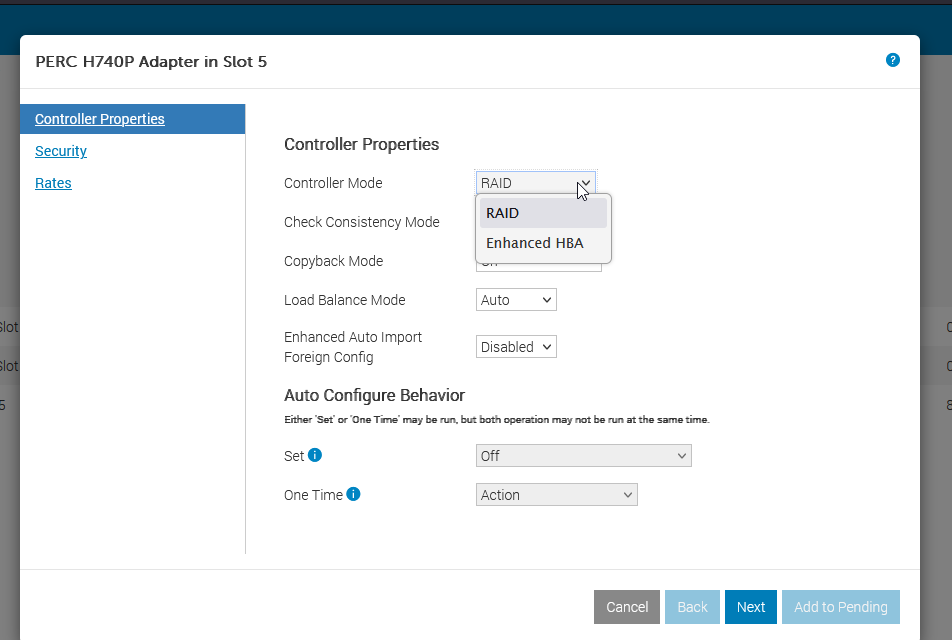The image size is (952, 640).
Task: Click Add to Pending button
Action: click(x=841, y=607)
